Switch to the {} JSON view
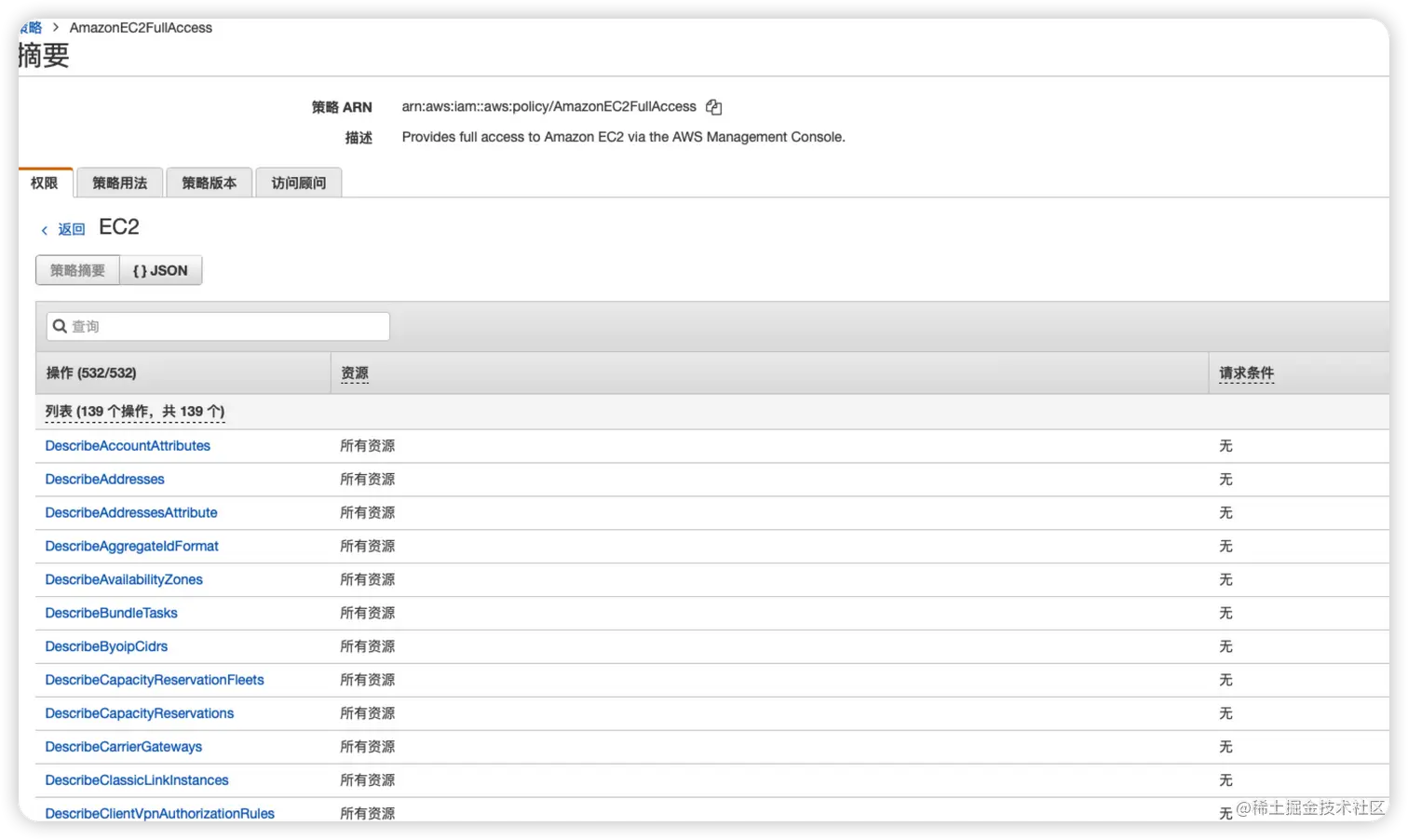Image resolution: width=1408 pixels, height=840 pixels. pyautogui.click(x=160, y=270)
